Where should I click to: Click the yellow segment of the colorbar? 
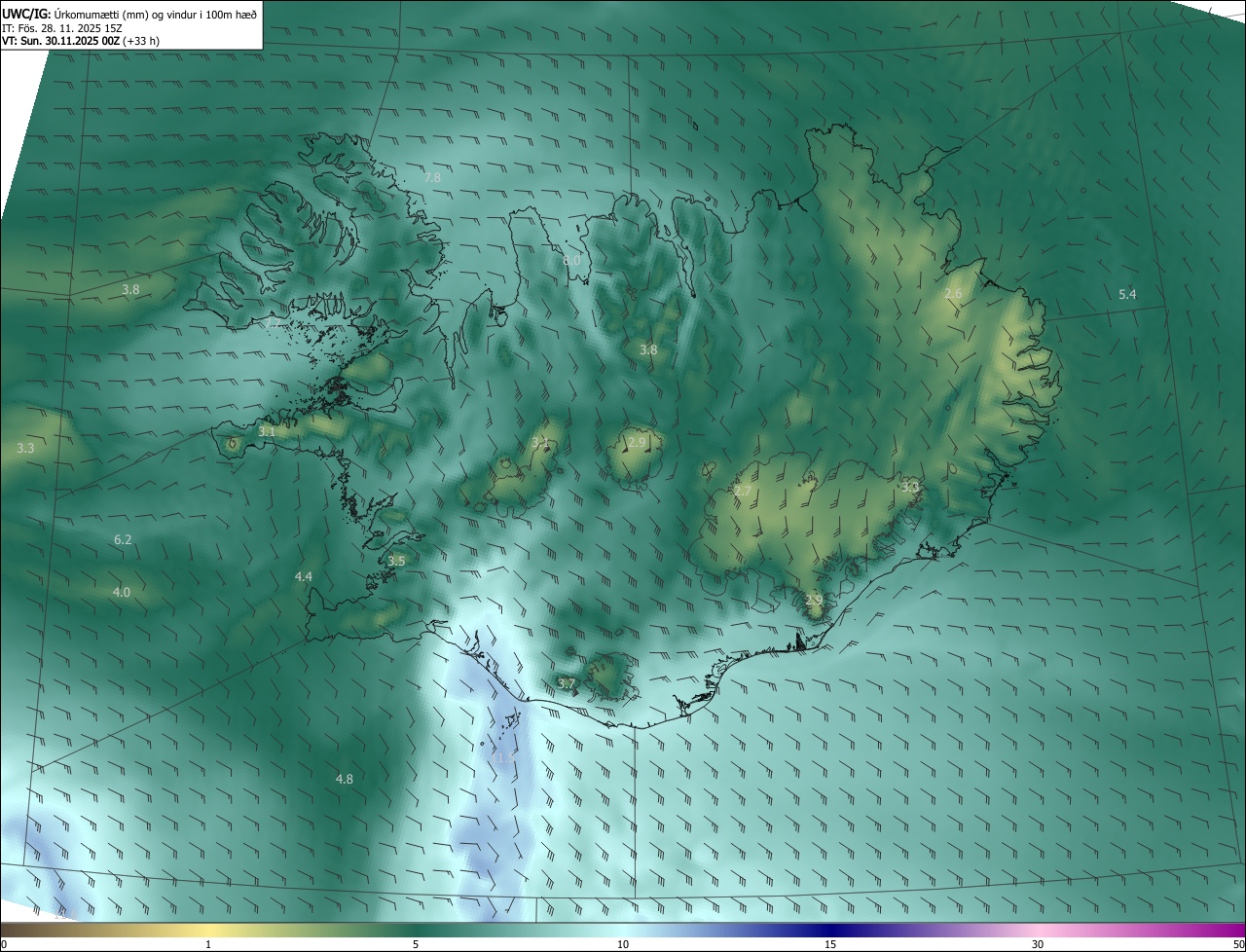click(209, 931)
